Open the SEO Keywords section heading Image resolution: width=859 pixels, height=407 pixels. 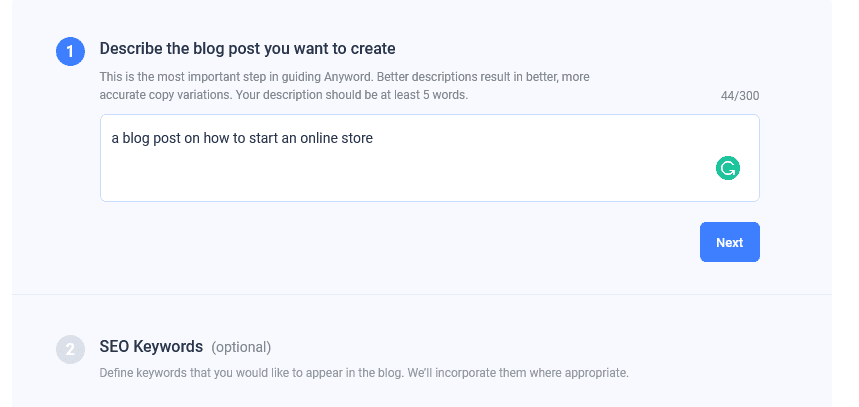(151, 347)
